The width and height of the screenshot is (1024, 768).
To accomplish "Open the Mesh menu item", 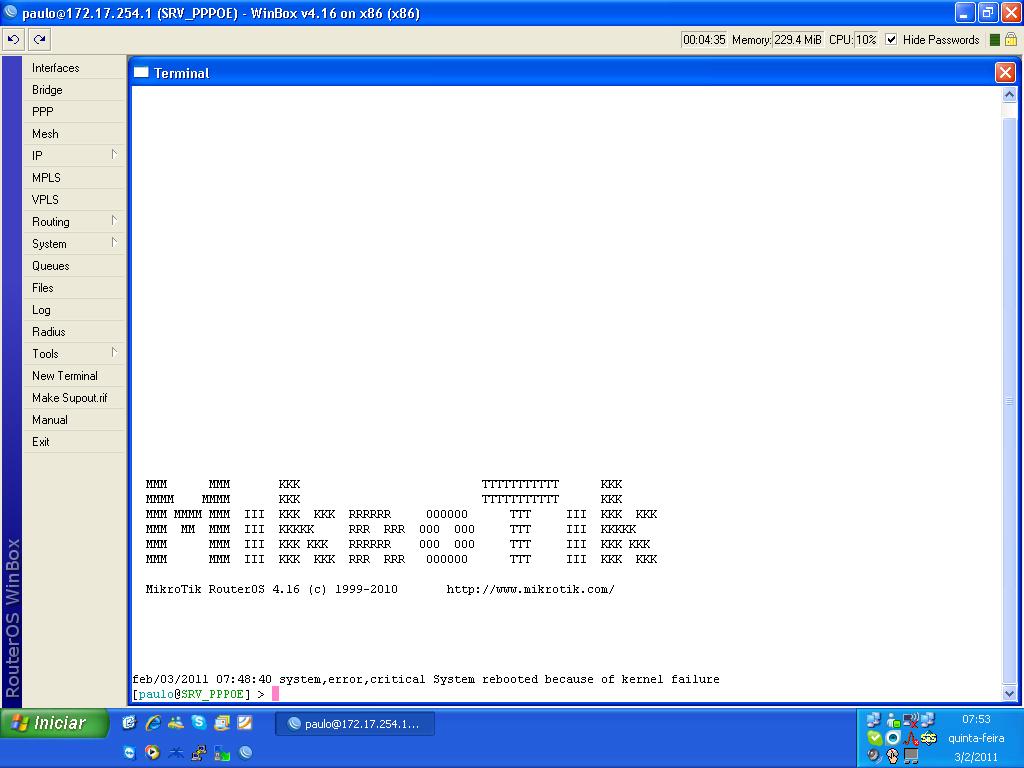I will 73,134.
